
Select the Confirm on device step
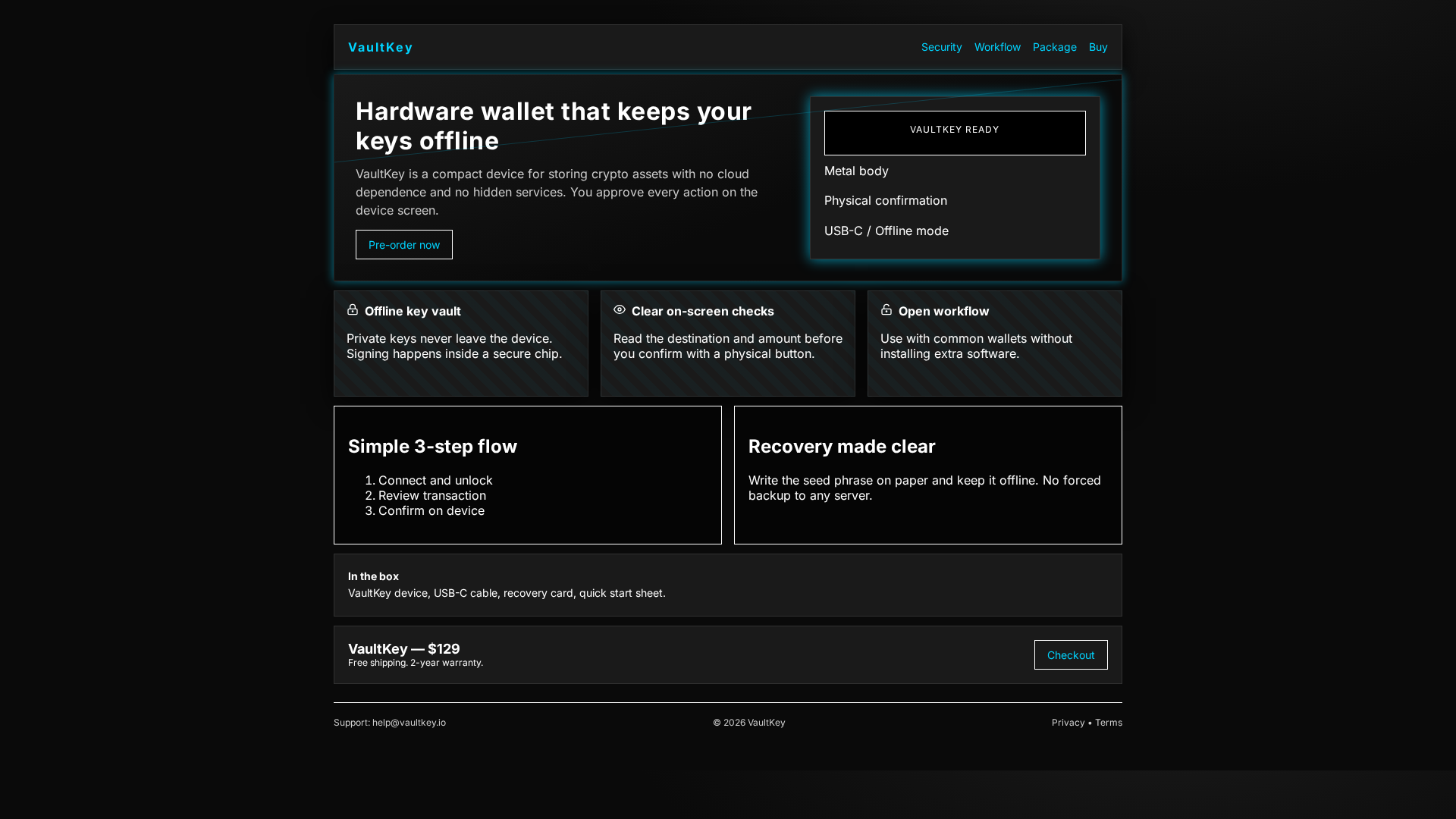431,511
